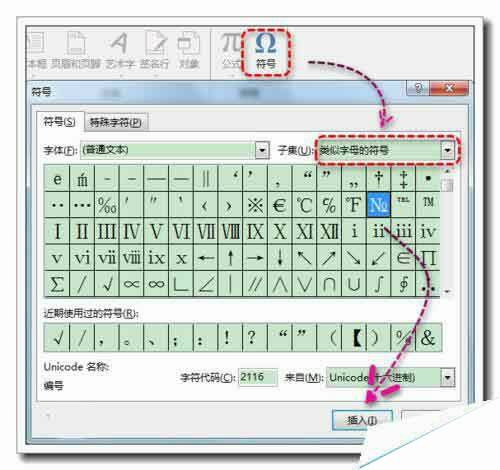
Task: Pick the ∏ product symbol
Action: [x=428, y=258]
